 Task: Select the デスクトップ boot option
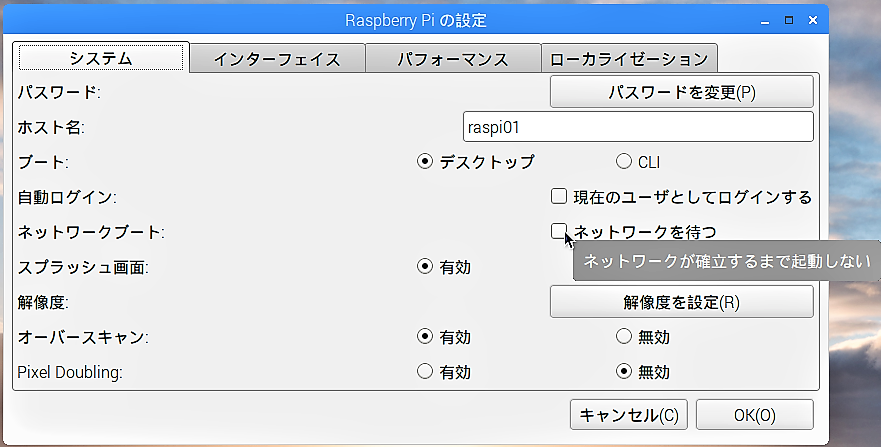click(425, 162)
